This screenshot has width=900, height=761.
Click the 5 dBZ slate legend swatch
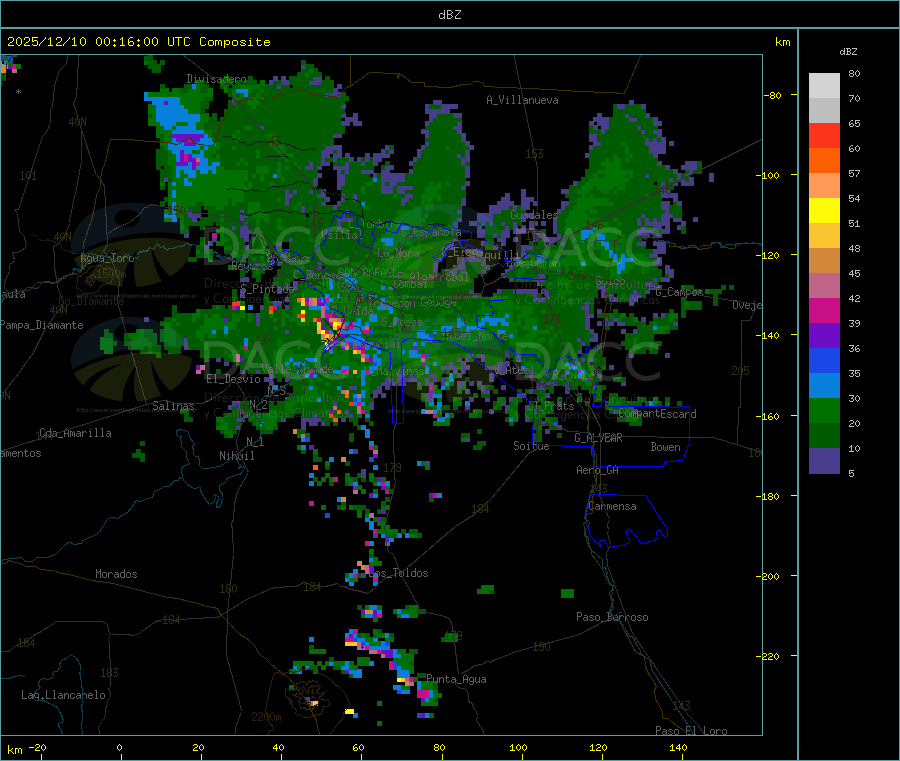[x=824, y=461]
